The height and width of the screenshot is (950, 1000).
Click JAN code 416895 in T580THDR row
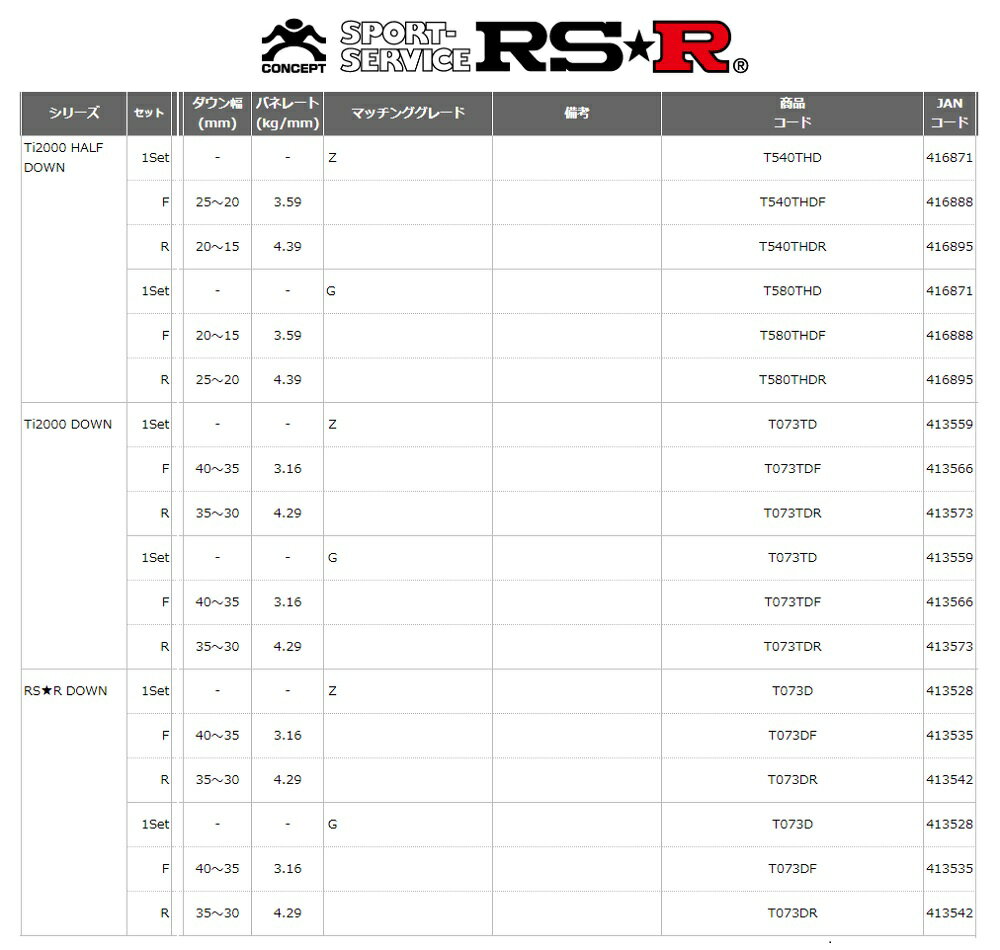pyautogui.click(x=949, y=380)
